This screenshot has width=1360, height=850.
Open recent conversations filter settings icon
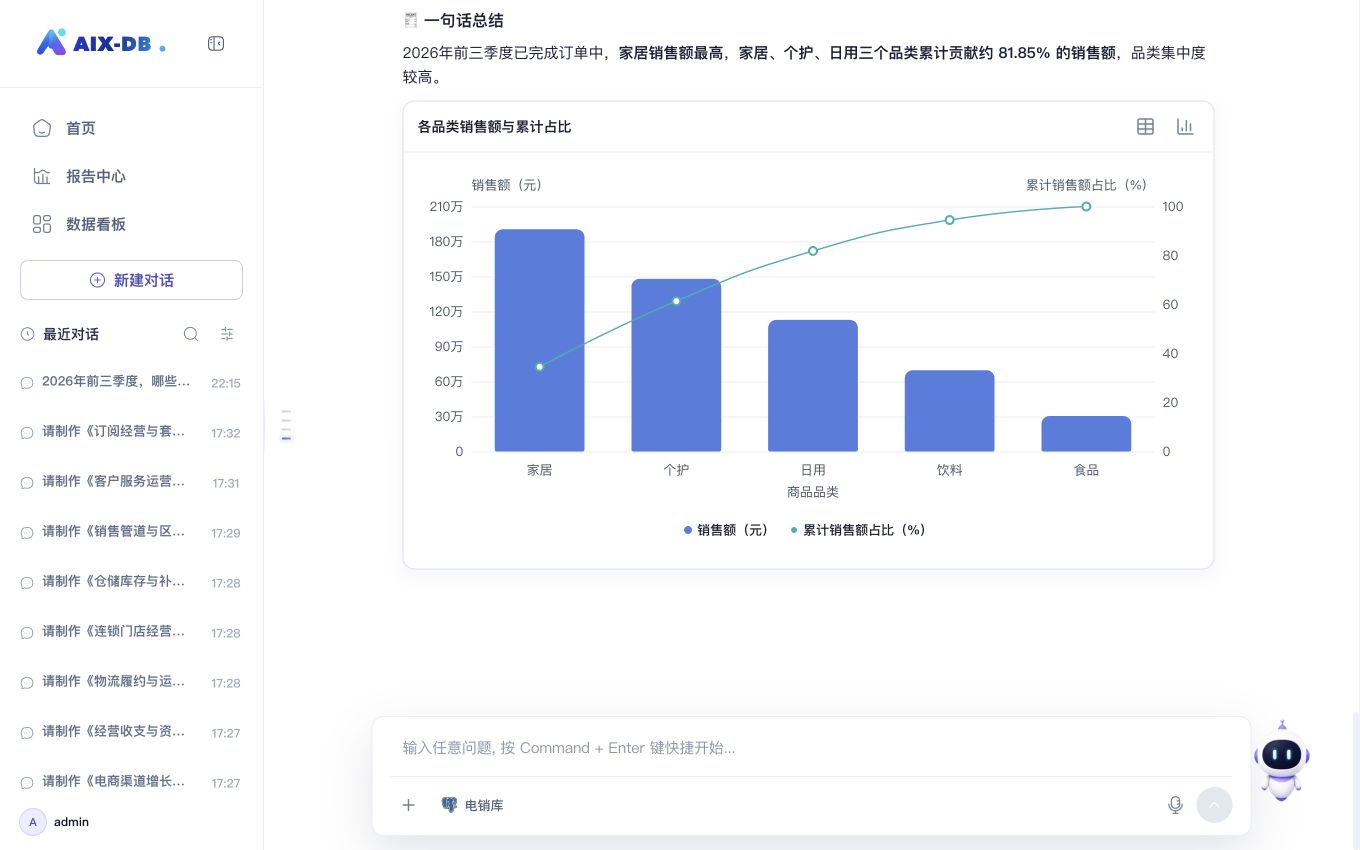pos(227,334)
